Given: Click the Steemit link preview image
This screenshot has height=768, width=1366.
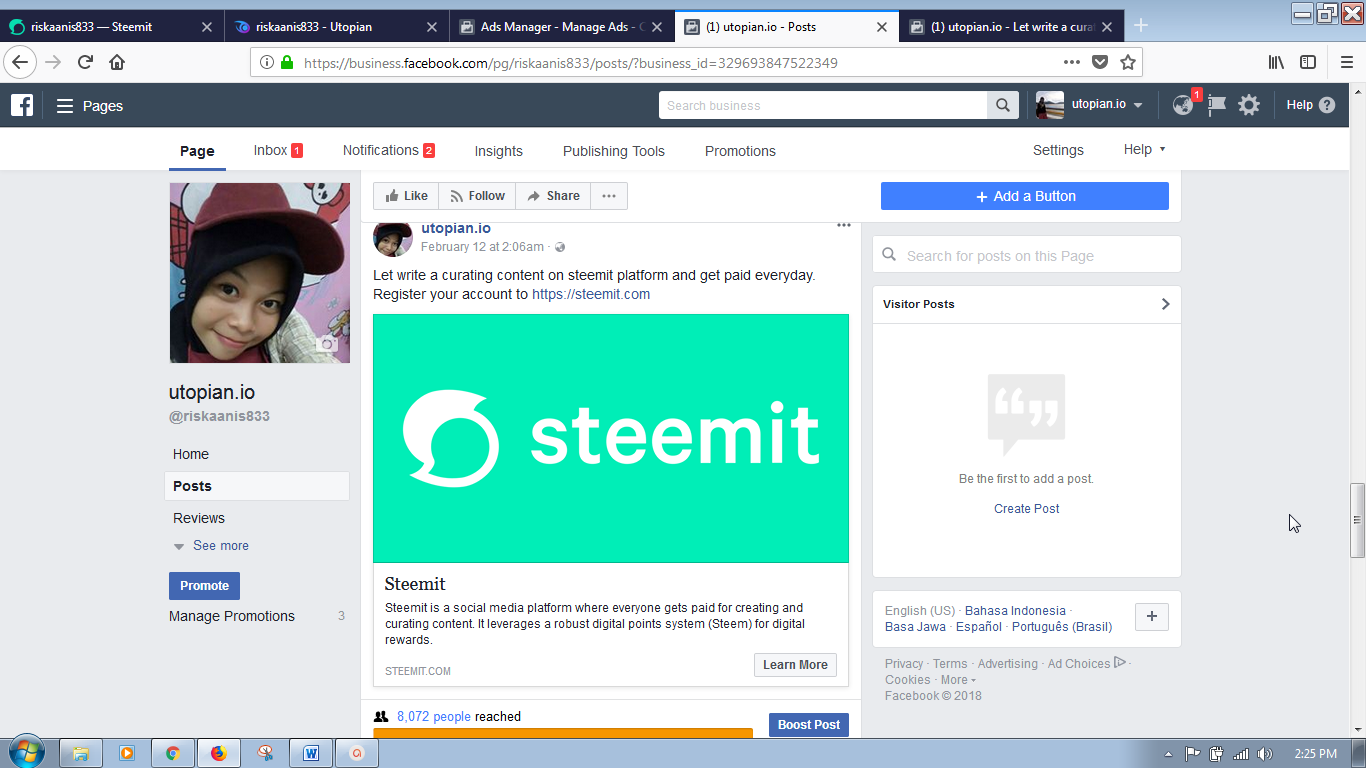Looking at the screenshot, I should 611,438.
